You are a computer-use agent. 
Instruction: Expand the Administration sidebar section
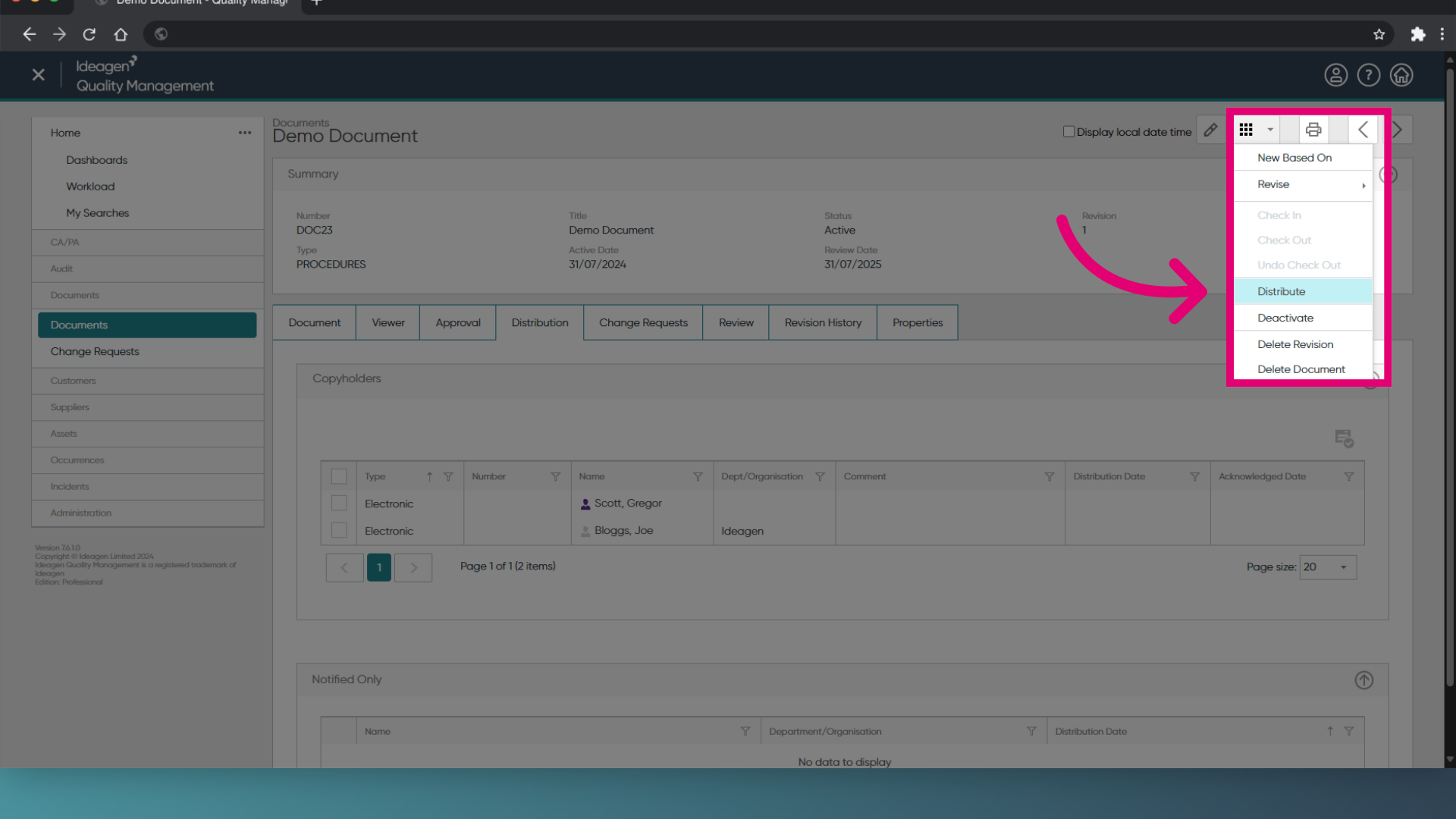tap(148, 513)
